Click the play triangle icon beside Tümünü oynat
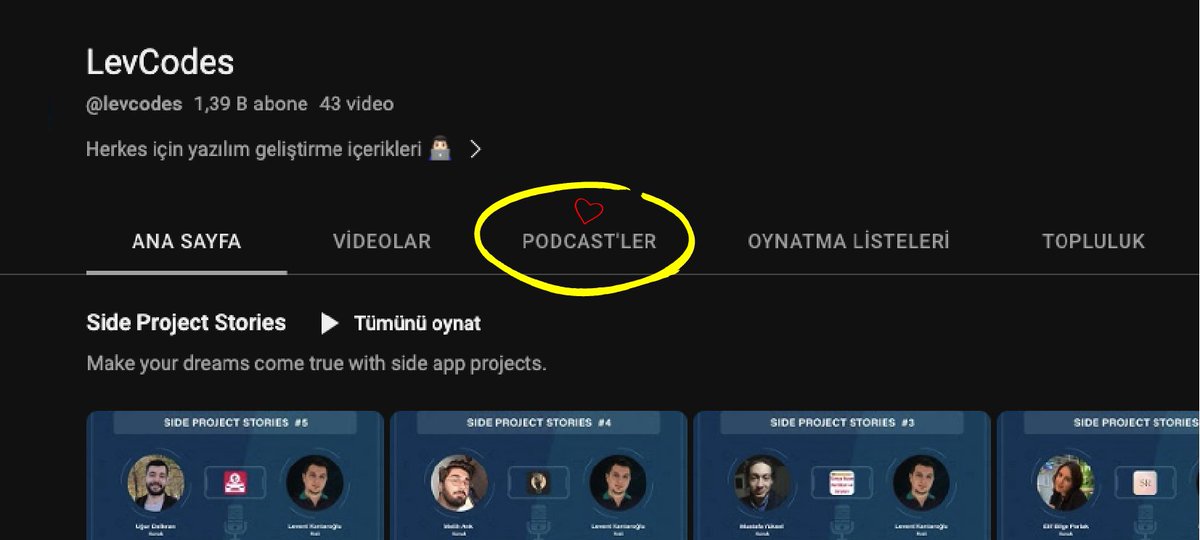 (330, 323)
